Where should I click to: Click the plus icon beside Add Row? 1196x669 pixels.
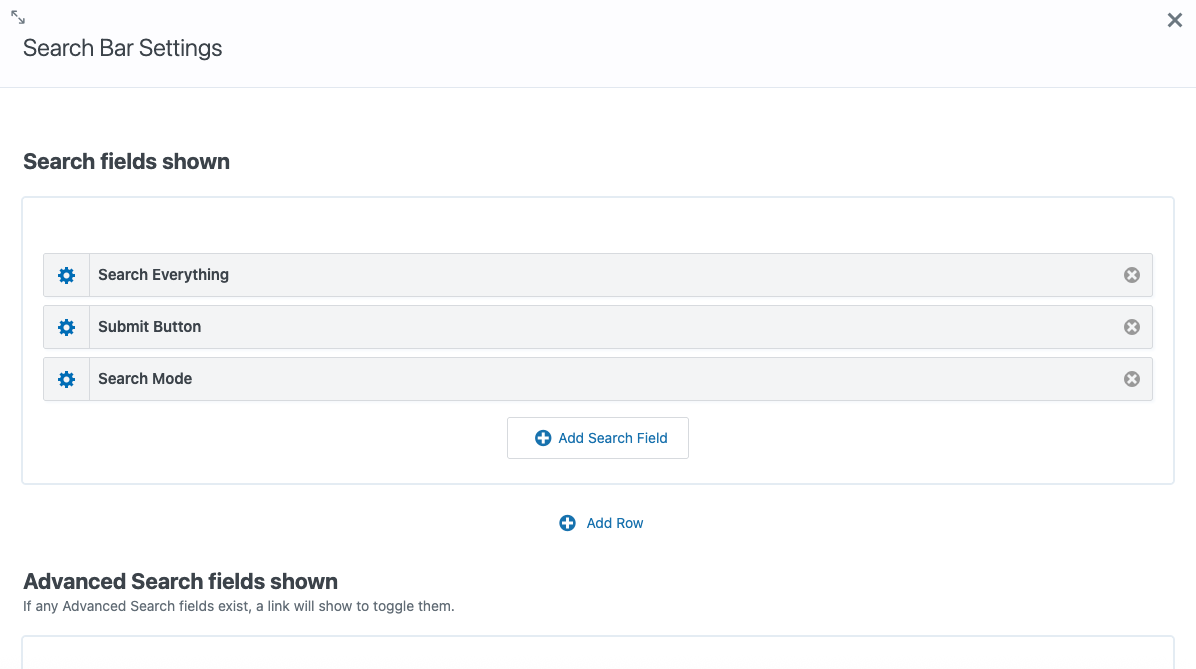567,523
